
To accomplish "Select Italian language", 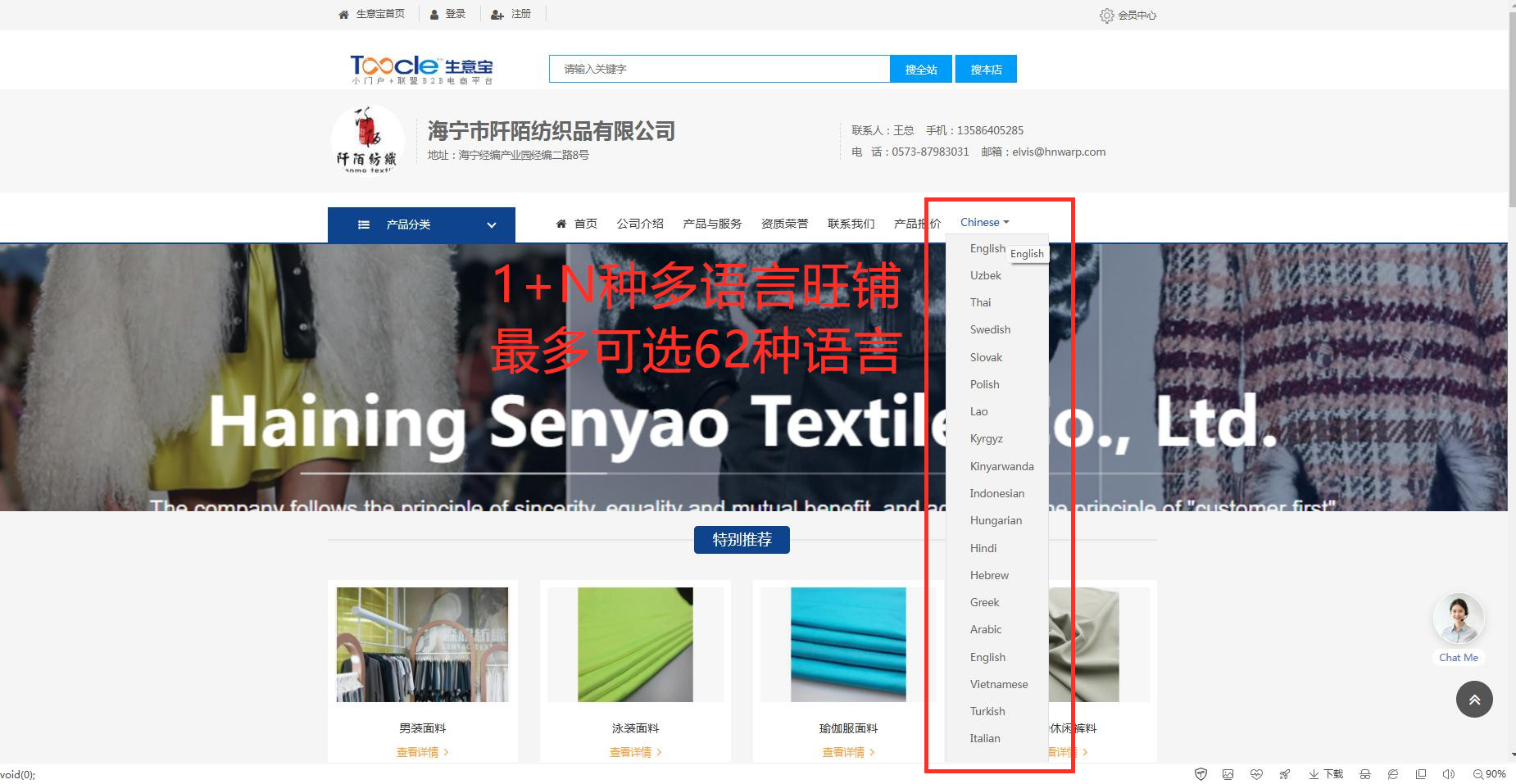I will (x=985, y=738).
